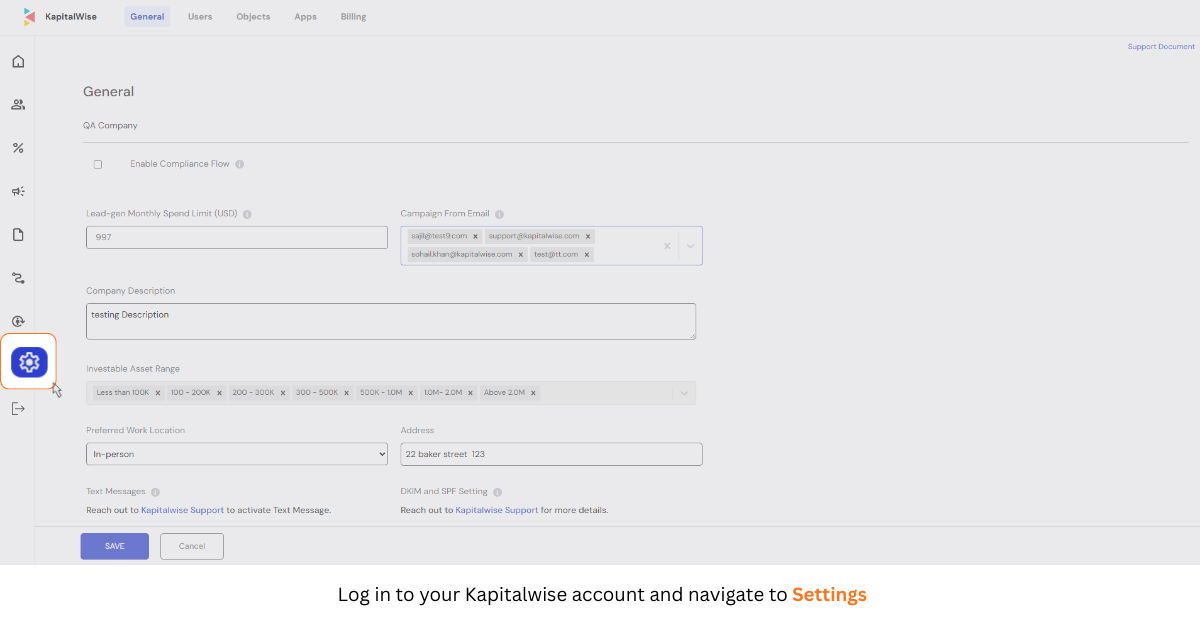
Task: Remove the 'Less than 100K' asset range tag
Action: tap(158, 393)
